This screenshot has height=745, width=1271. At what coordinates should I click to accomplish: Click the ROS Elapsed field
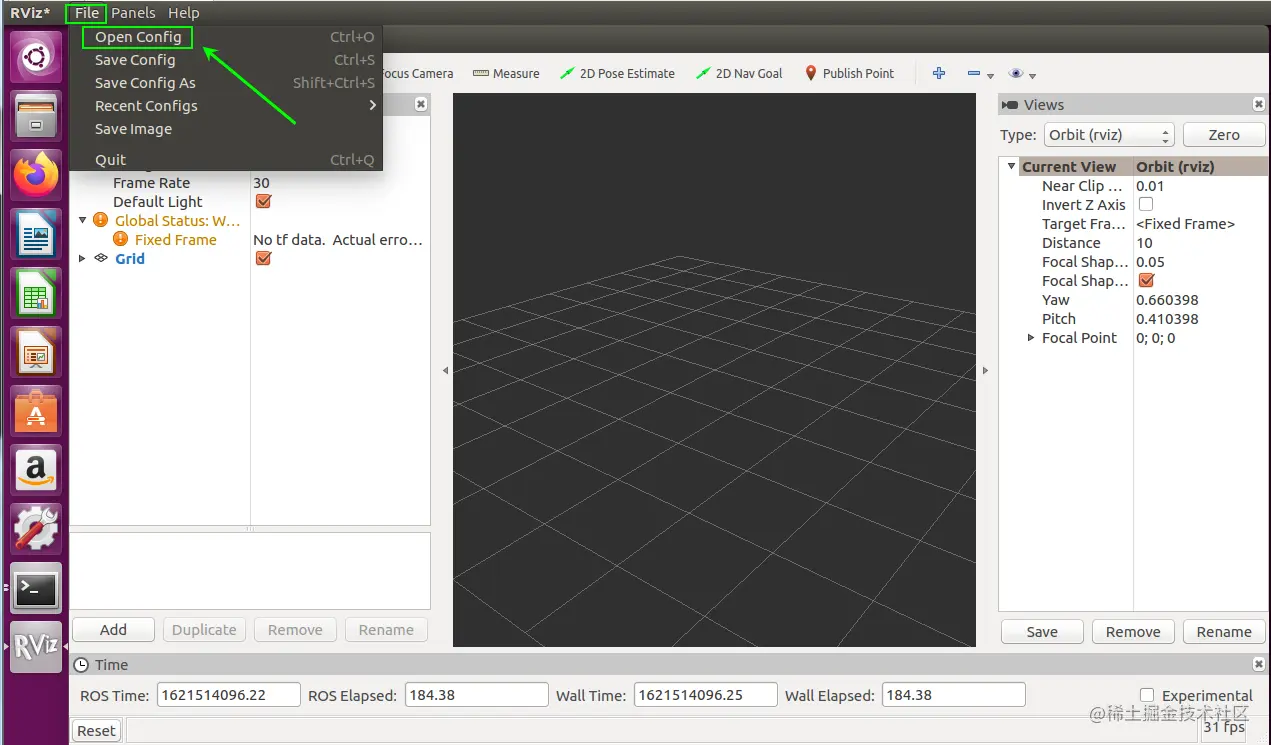(x=476, y=695)
